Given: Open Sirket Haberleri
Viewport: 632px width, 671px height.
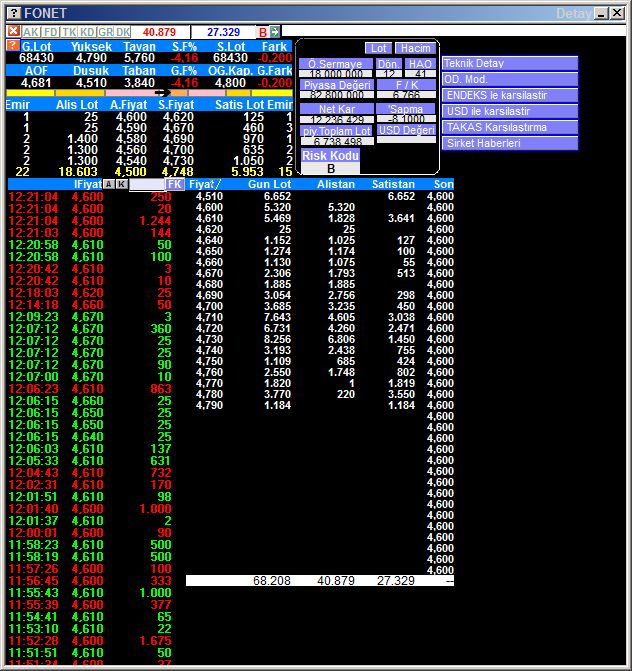Looking at the screenshot, I should coord(510,143).
